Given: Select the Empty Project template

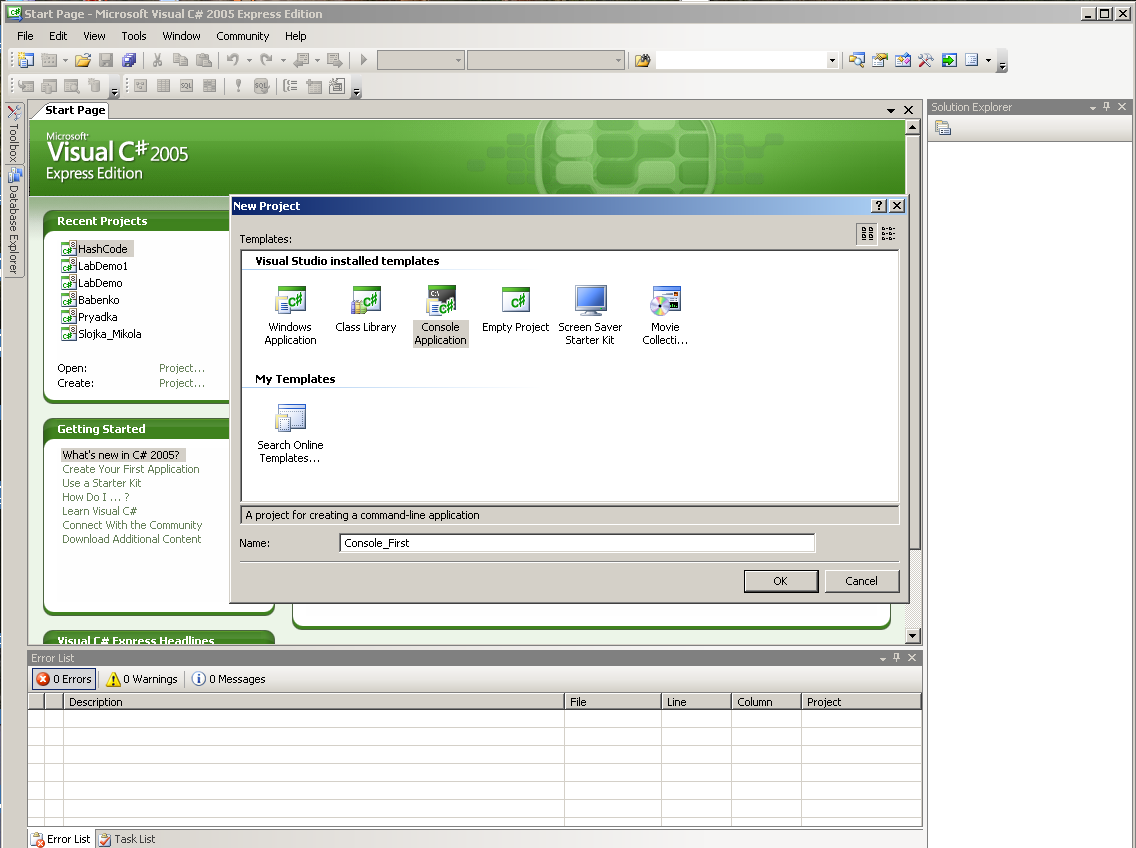Looking at the screenshot, I should point(516,309).
